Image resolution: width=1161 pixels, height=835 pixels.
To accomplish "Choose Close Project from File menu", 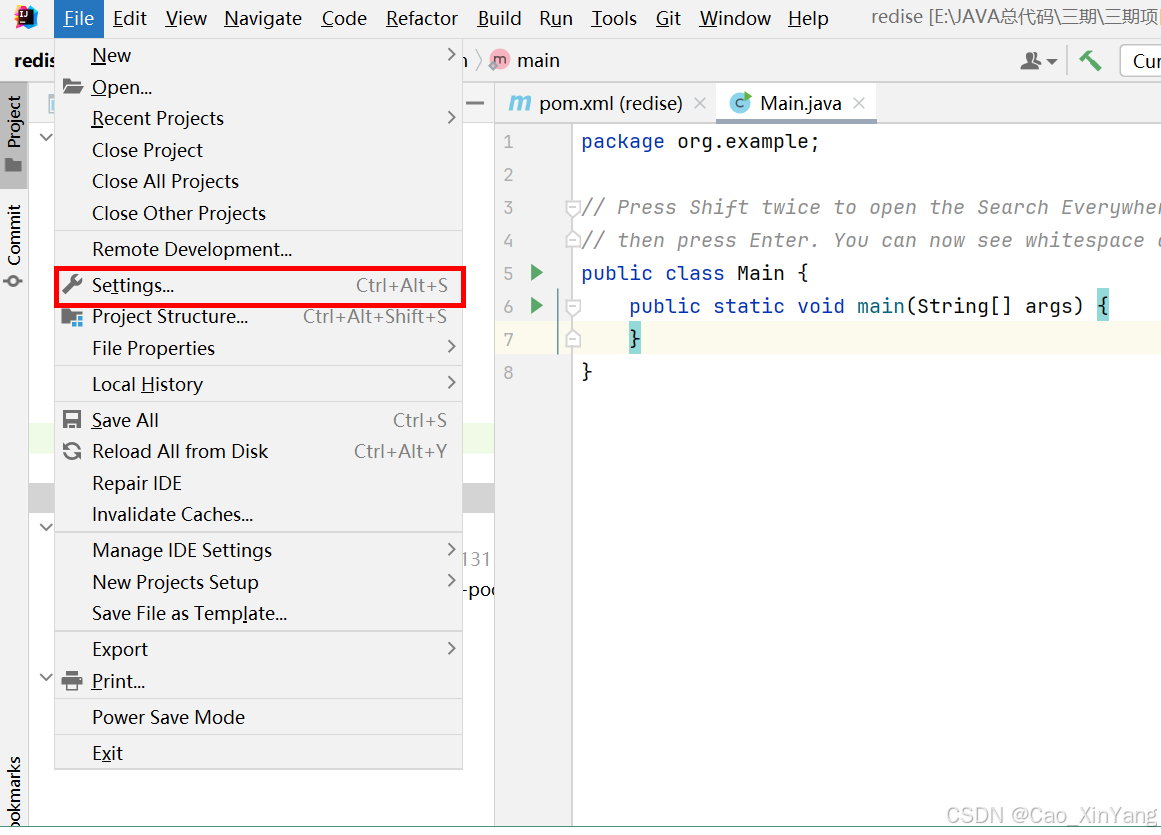I will [x=258, y=150].
